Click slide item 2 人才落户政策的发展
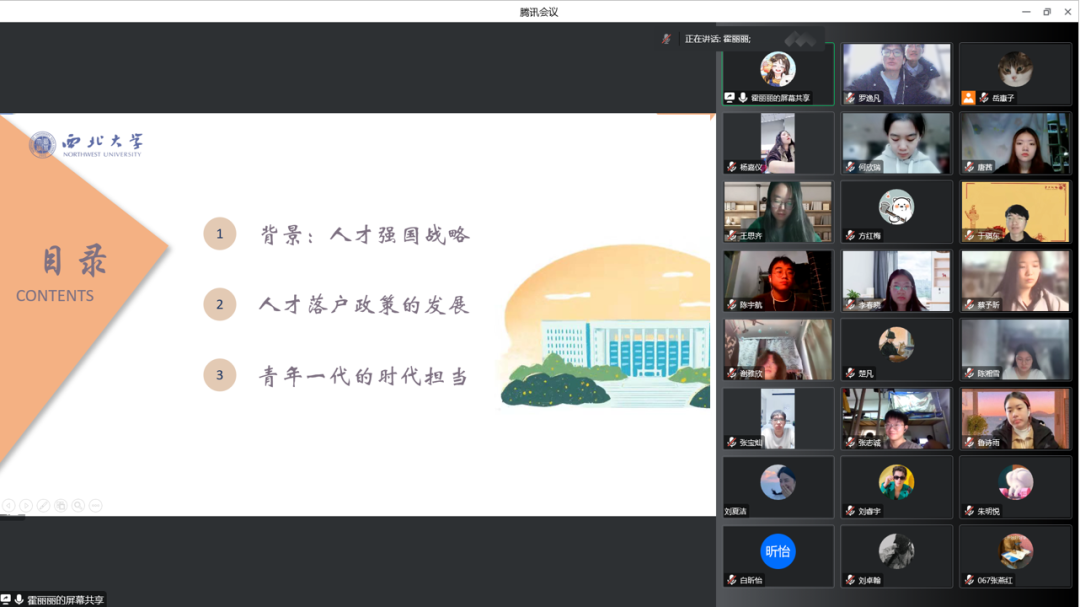The width and height of the screenshot is (1080, 607). coord(364,305)
